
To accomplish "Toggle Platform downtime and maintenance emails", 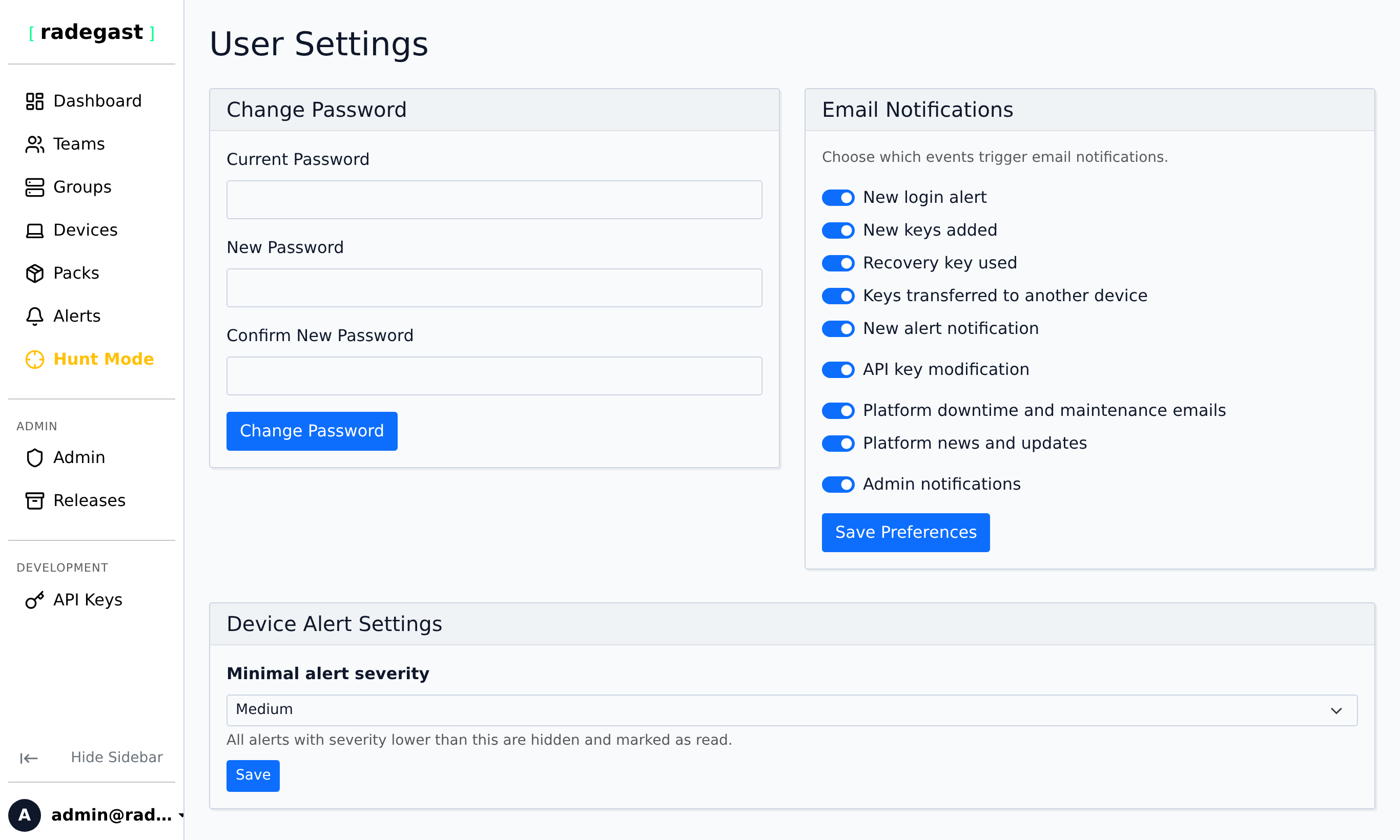I will pyautogui.click(x=838, y=410).
